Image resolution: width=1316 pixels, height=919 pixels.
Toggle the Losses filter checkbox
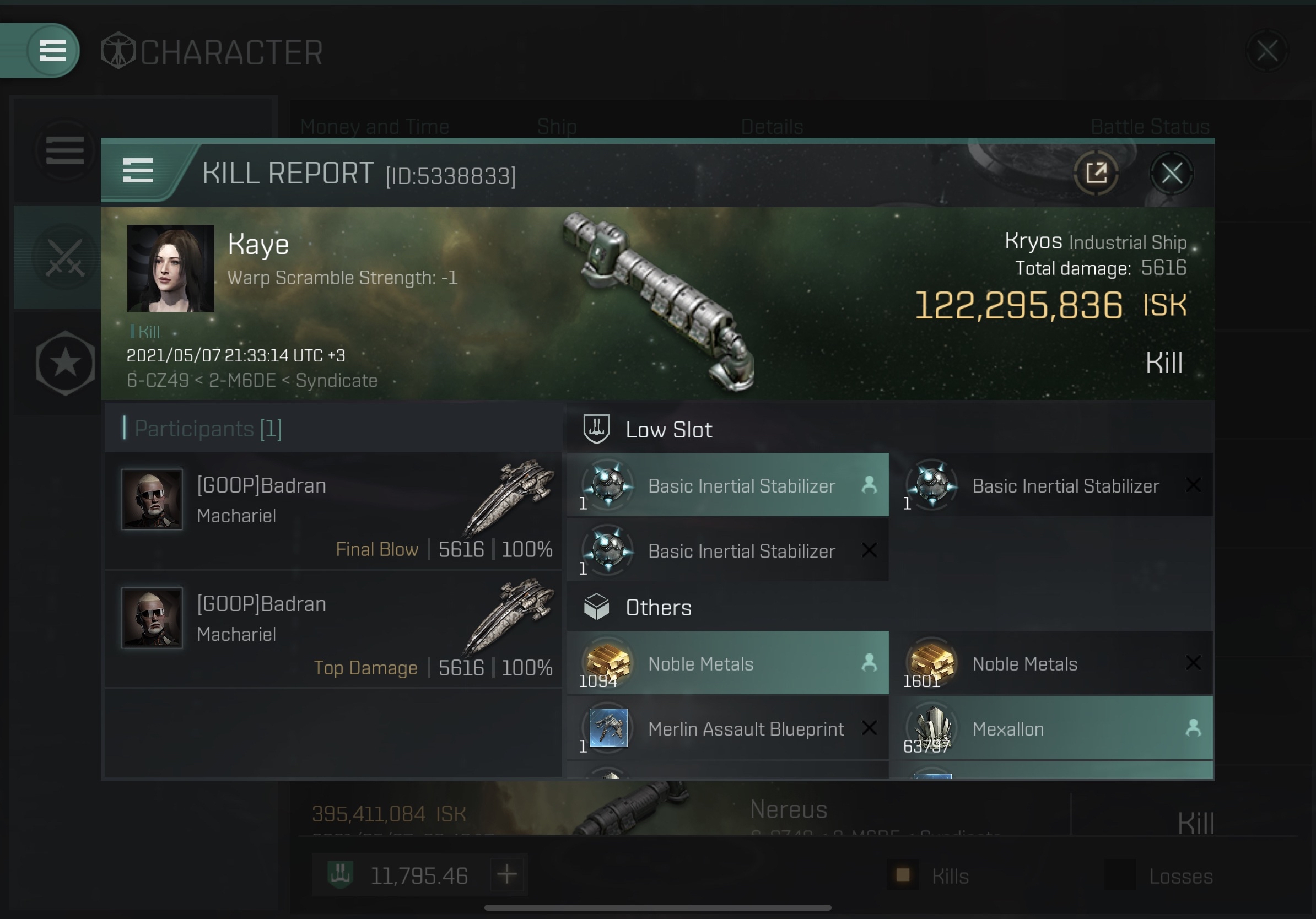1119,875
